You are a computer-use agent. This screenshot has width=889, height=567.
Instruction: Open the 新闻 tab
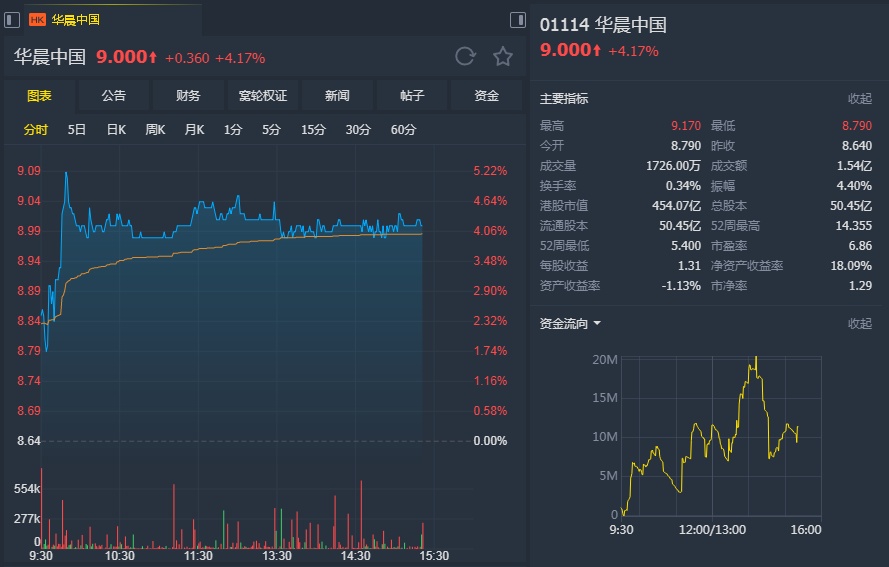click(337, 96)
